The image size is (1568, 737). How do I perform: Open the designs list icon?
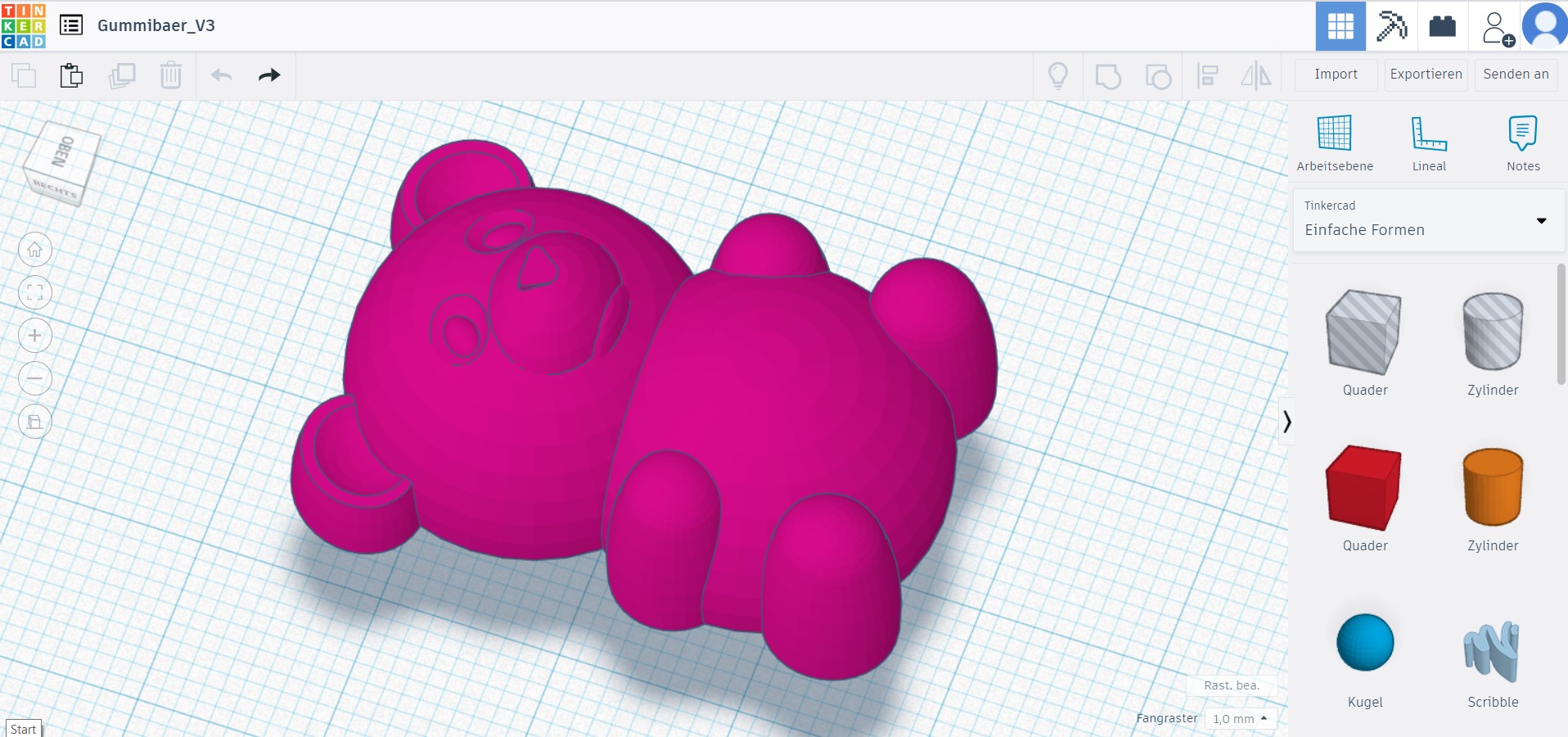[x=71, y=25]
